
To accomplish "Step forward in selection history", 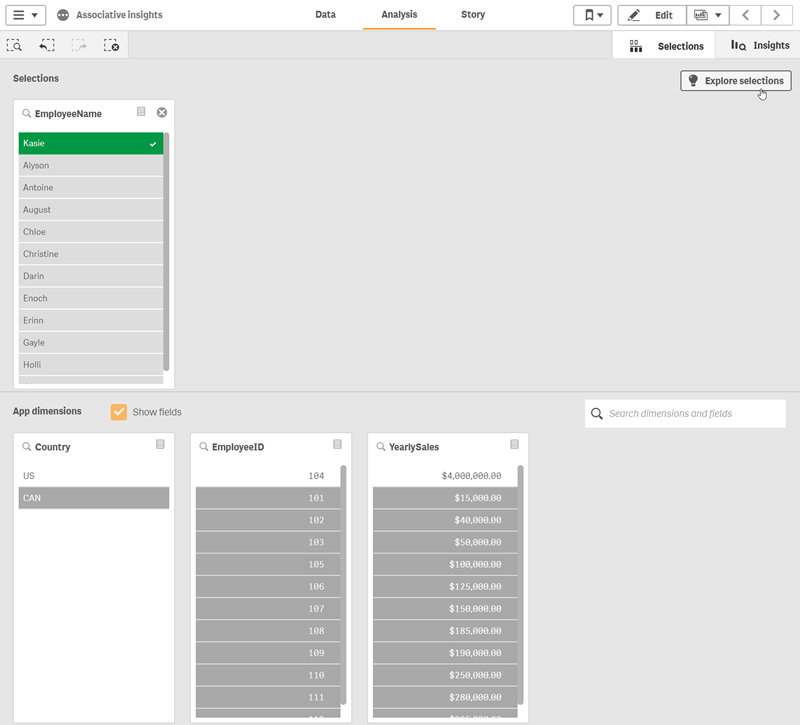I will pos(78,45).
